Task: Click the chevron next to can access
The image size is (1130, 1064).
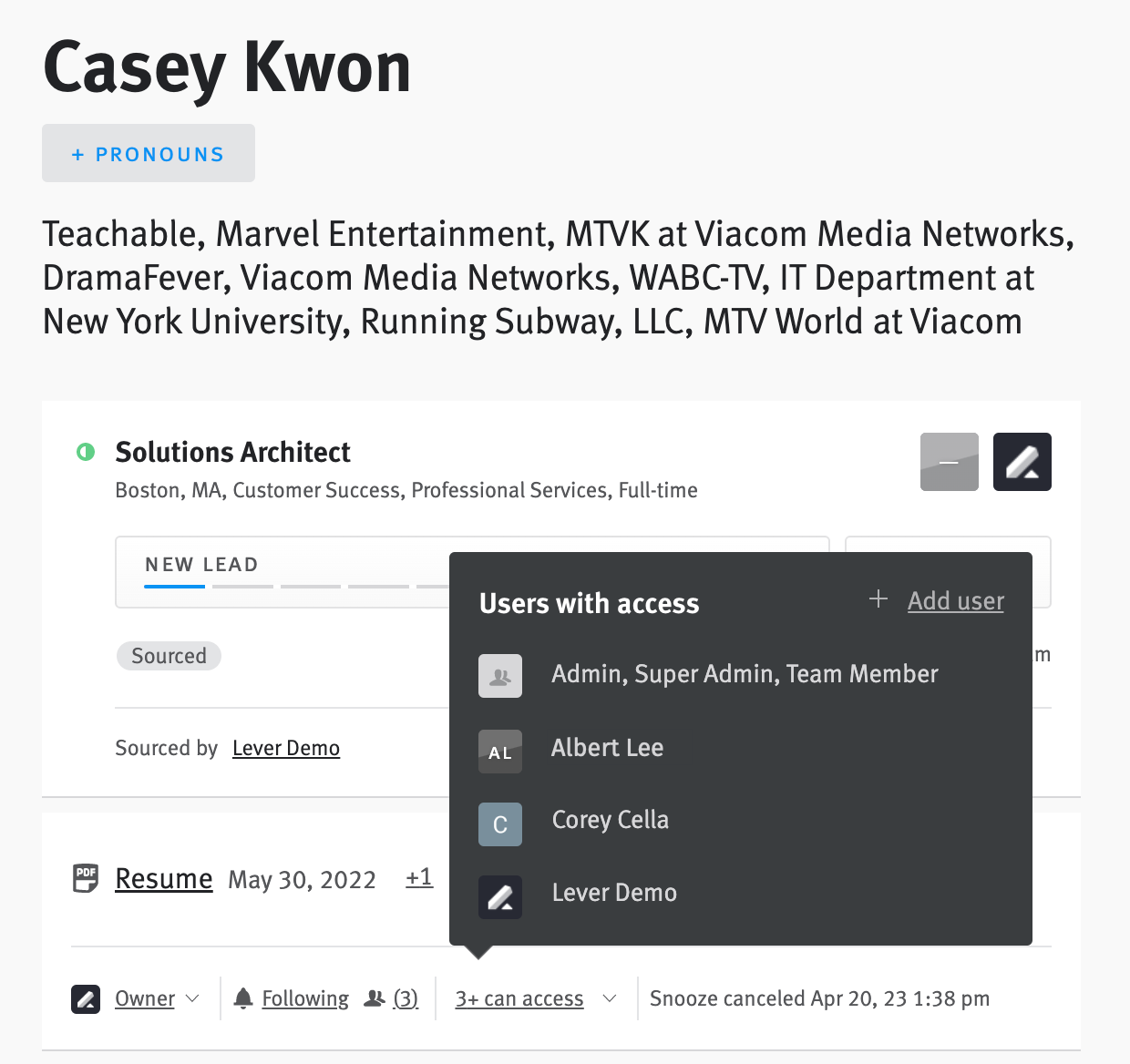Action: point(610,998)
